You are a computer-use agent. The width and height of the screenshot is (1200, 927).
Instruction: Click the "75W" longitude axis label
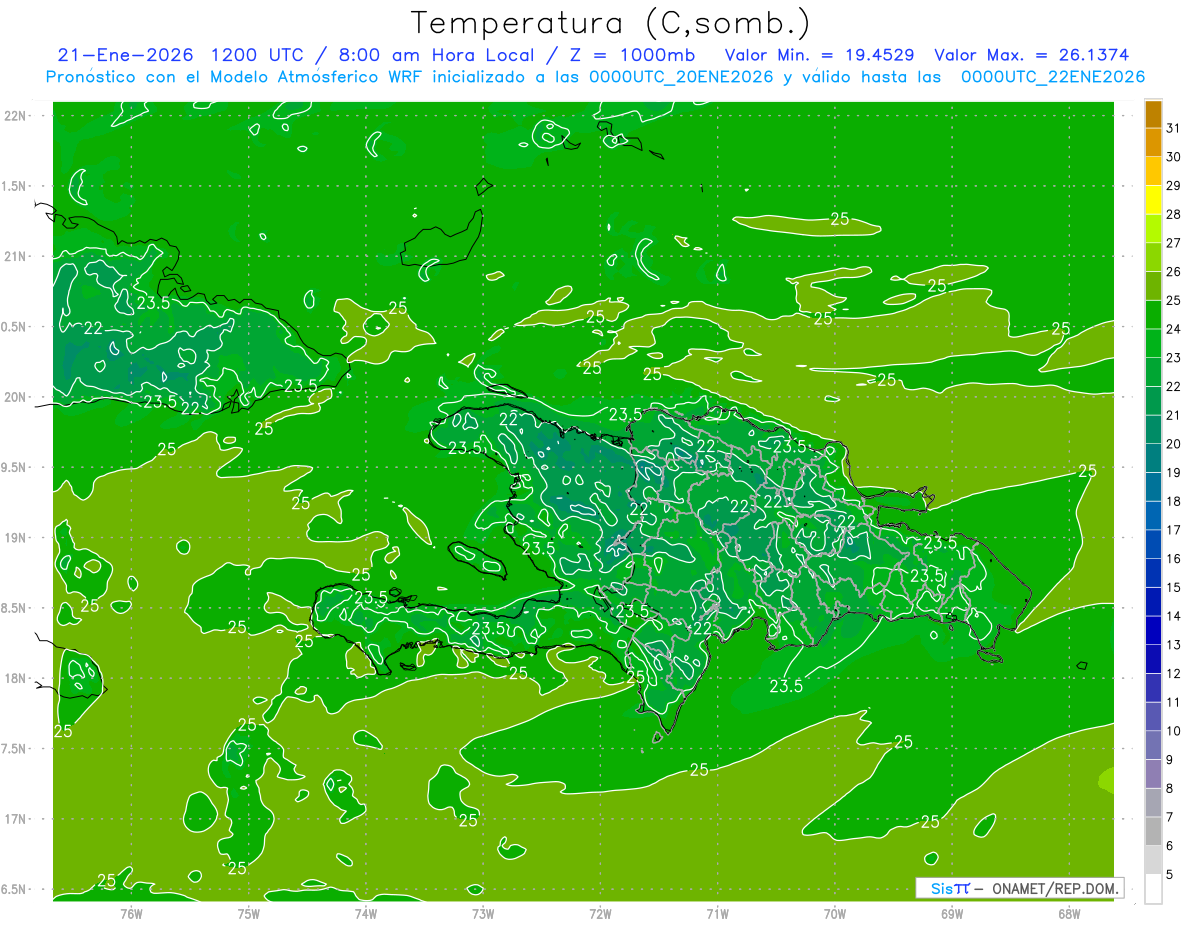(249, 913)
